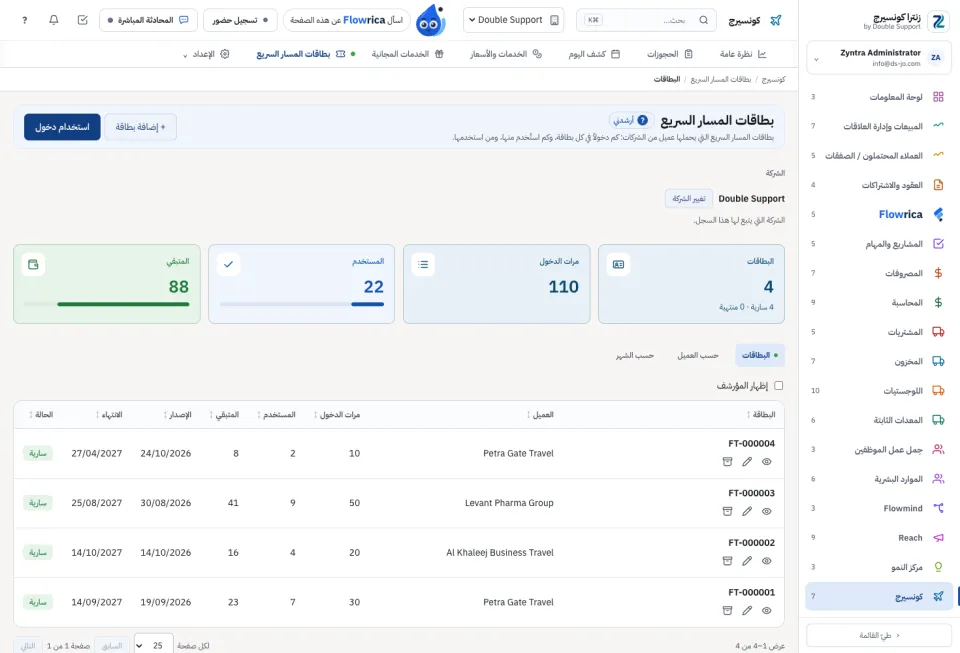View card FT-000001 details eye icon

point(767,611)
